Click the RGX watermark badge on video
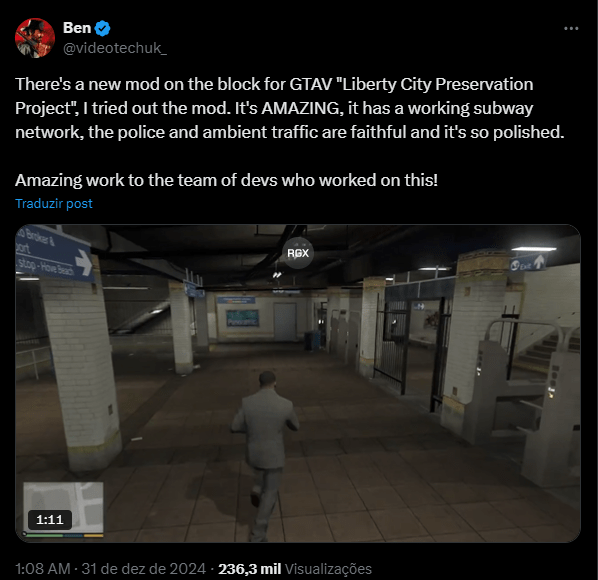The width and height of the screenshot is (598, 580). click(298, 253)
